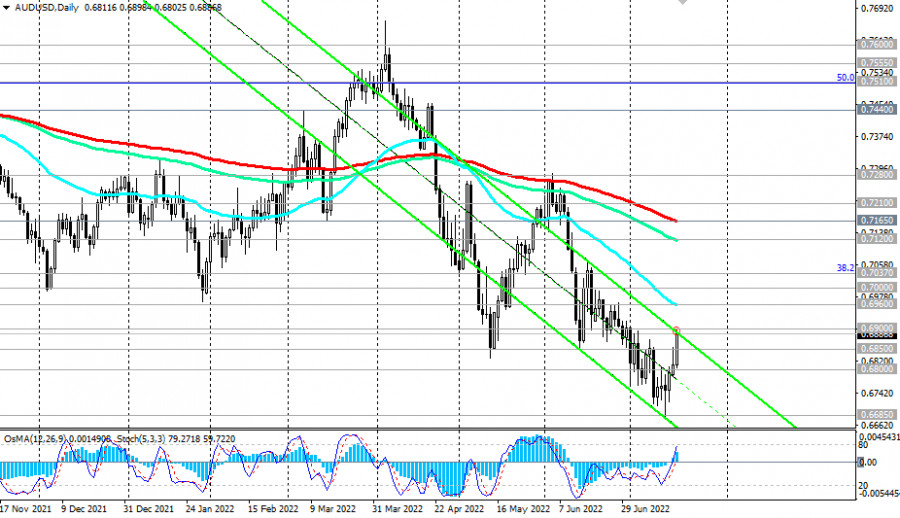Click the 38.2 Fibonacci level label
900x518 pixels.
(x=845, y=268)
